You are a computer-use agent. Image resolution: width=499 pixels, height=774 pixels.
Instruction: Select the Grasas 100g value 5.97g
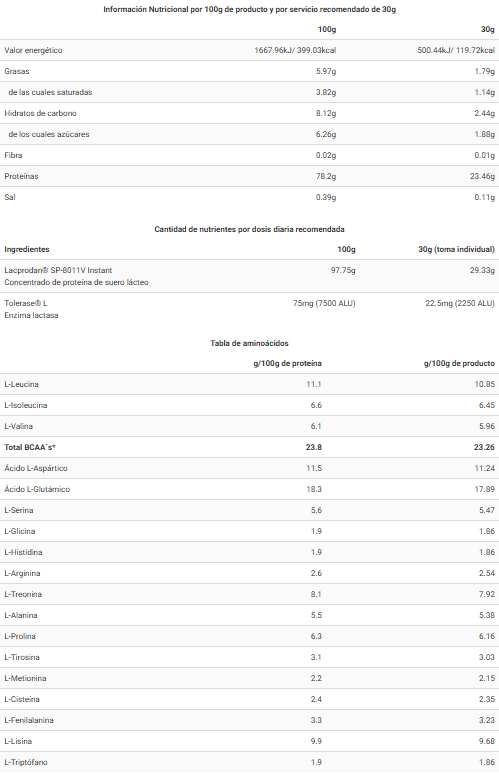click(x=326, y=71)
